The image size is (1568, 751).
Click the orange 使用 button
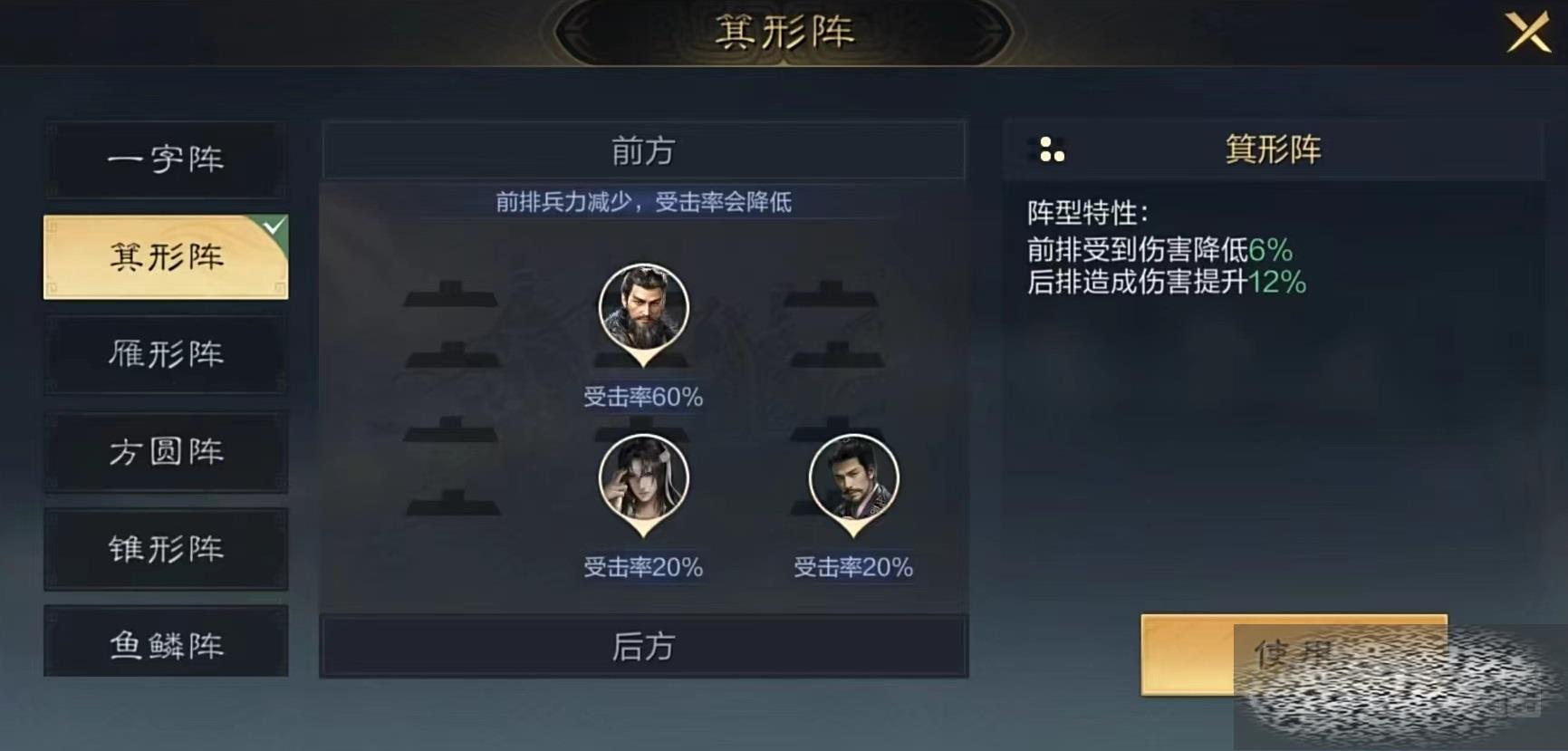(x=1294, y=654)
